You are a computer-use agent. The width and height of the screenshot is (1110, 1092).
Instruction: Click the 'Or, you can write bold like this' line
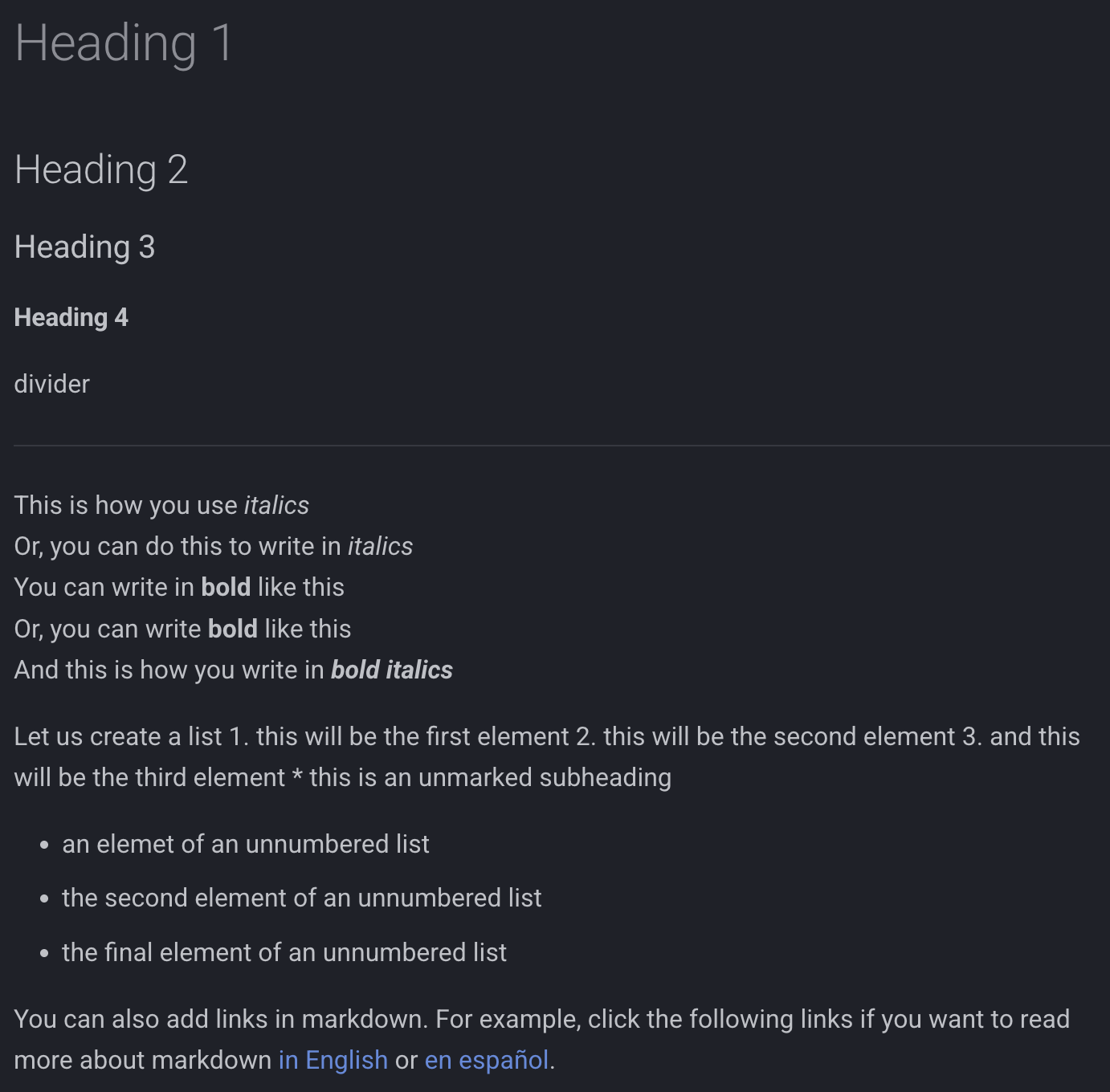pos(182,629)
